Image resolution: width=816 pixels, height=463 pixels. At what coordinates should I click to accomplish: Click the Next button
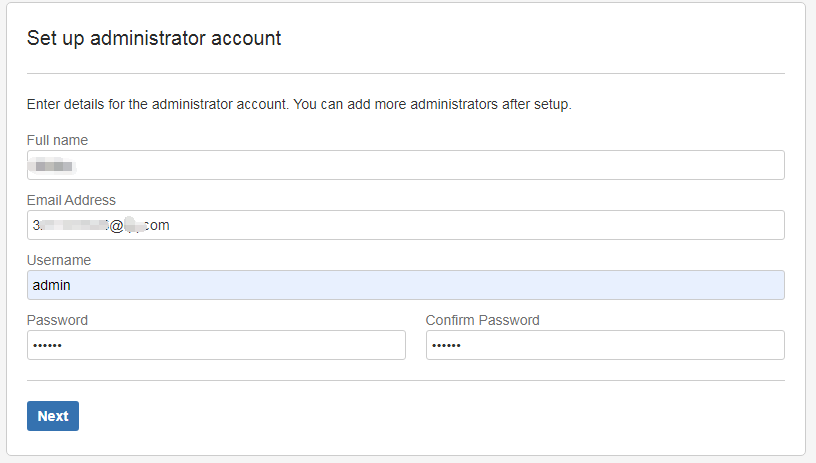click(53, 416)
